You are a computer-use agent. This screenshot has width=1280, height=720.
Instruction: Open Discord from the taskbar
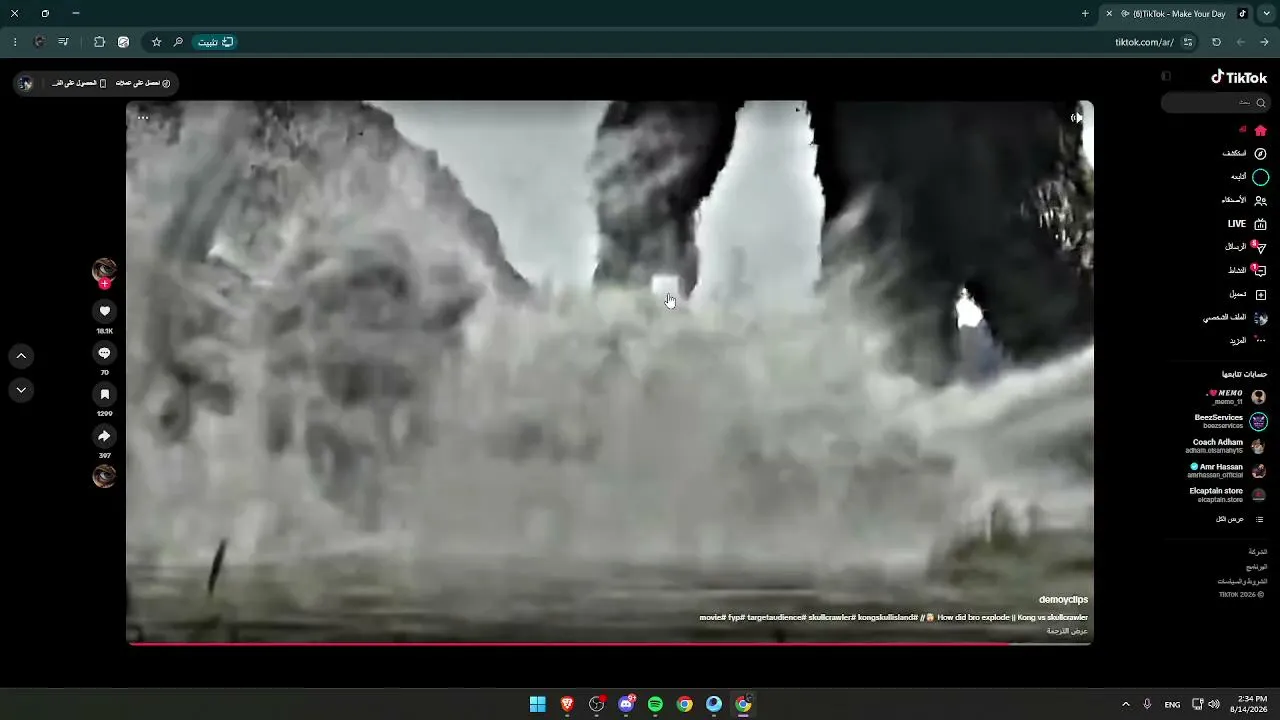pos(626,704)
